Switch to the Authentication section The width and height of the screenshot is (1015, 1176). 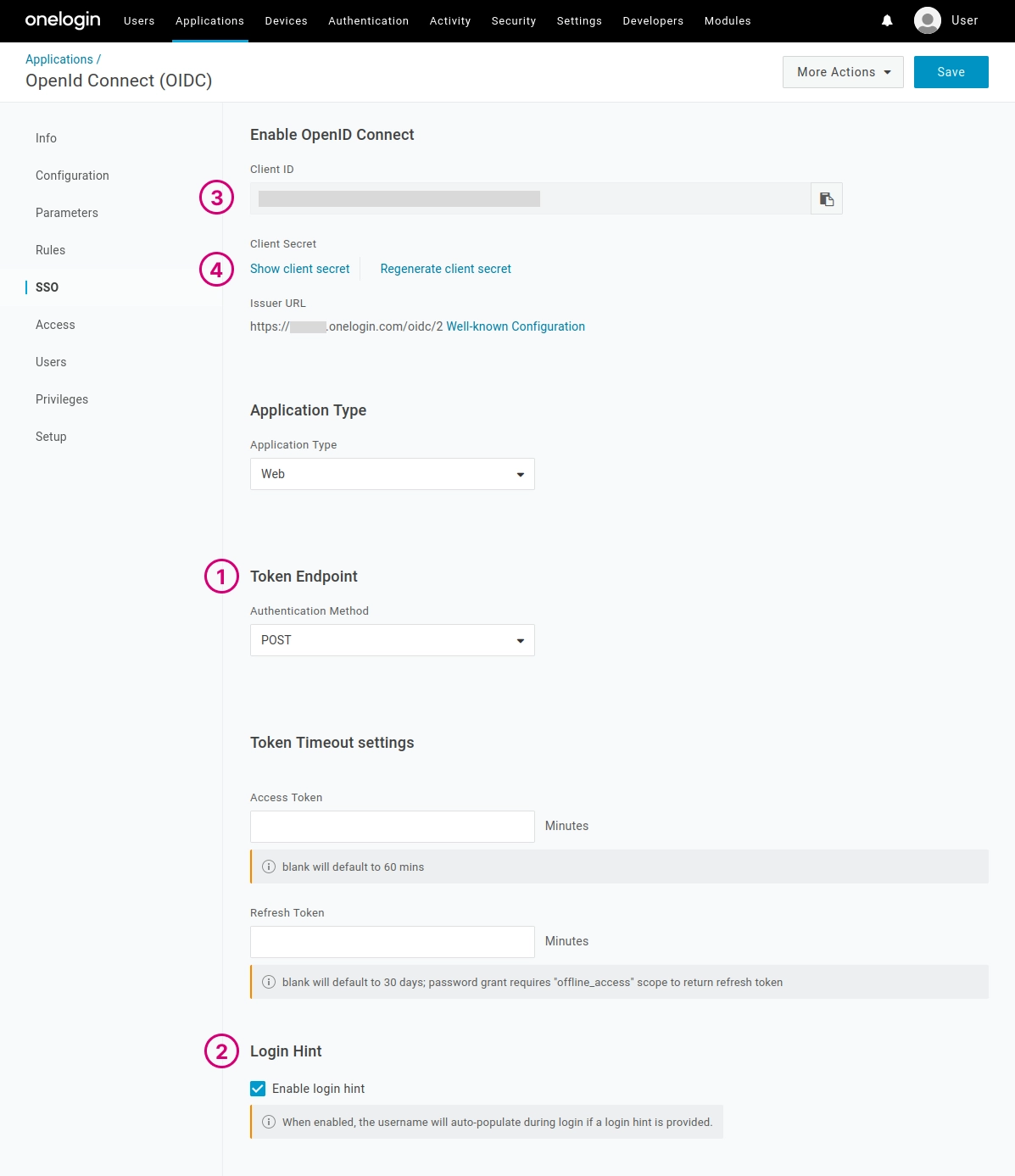[368, 20]
